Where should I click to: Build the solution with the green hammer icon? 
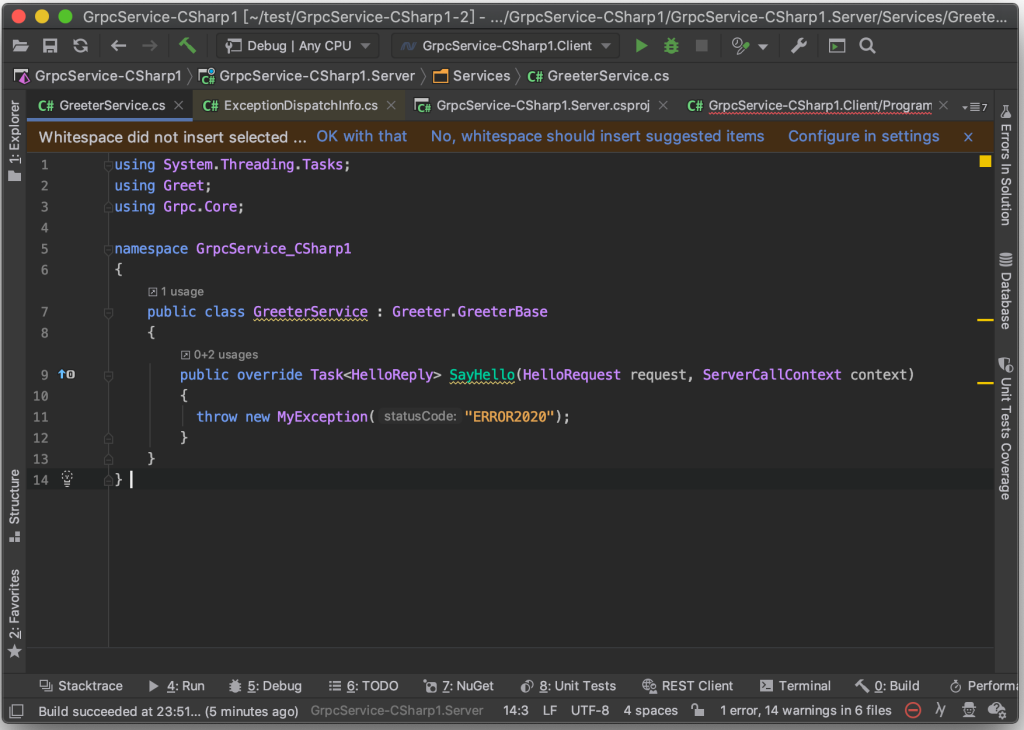click(x=187, y=46)
